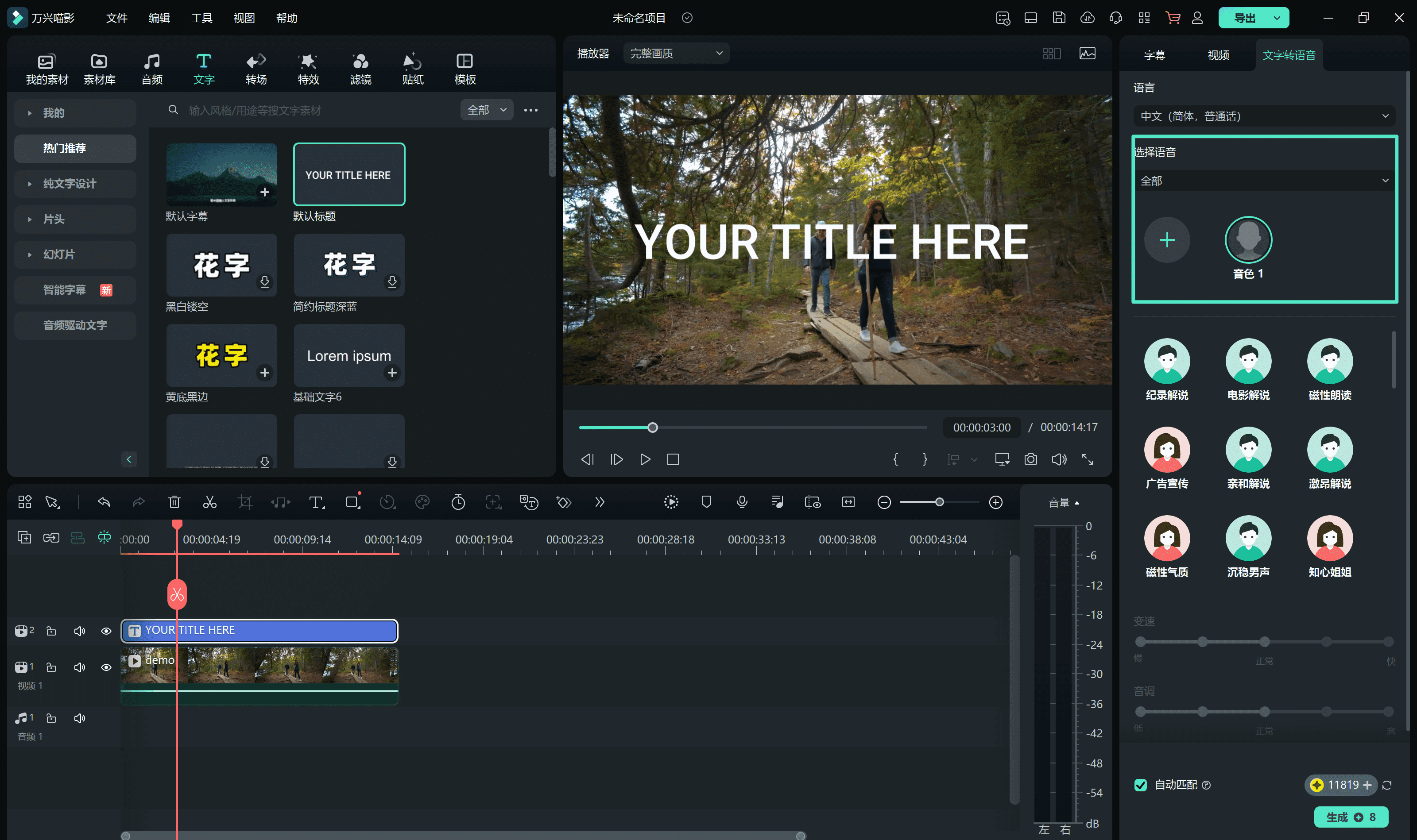
Task: Take a snapshot with camera icon
Action: (1031, 459)
